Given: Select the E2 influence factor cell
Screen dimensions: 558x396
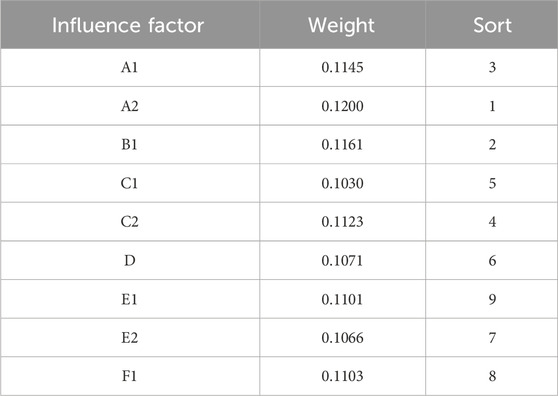Looking at the screenshot, I should point(130,338).
